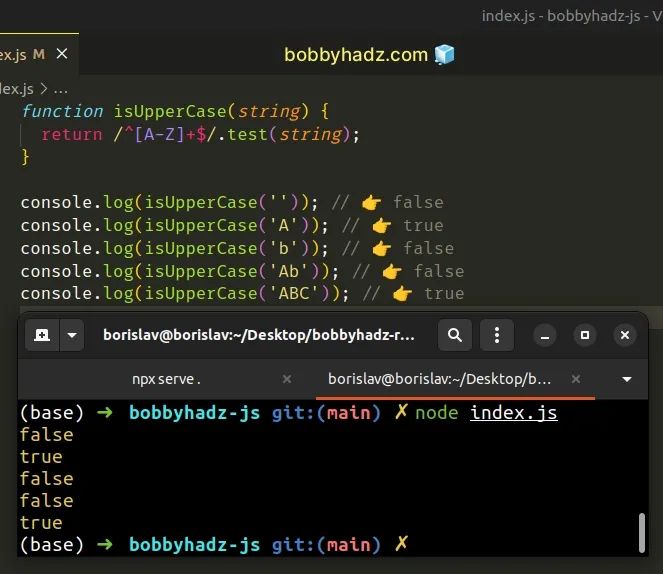Click the terminal window title borislav@borislav:~/Desktop
The image size is (663, 574).
pyautogui.click(x=259, y=335)
